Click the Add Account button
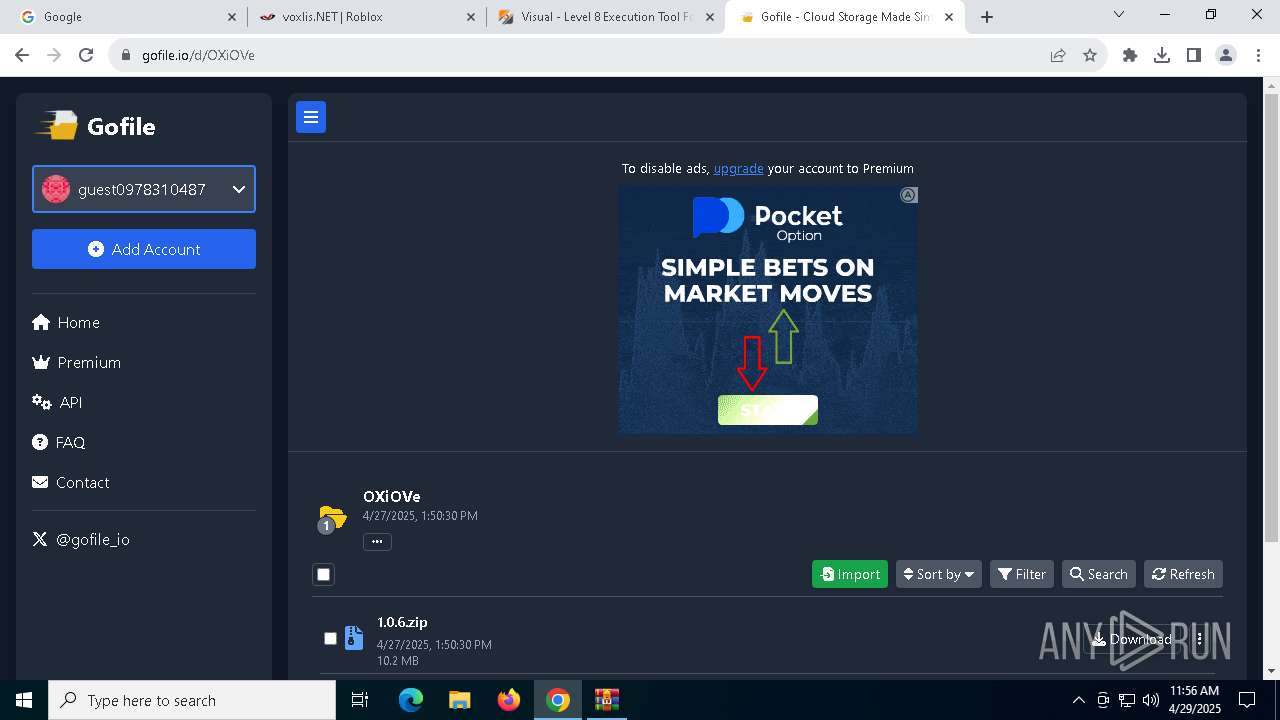Image resolution: width=1280 pixels, height=720 pixels. (144, 249)
